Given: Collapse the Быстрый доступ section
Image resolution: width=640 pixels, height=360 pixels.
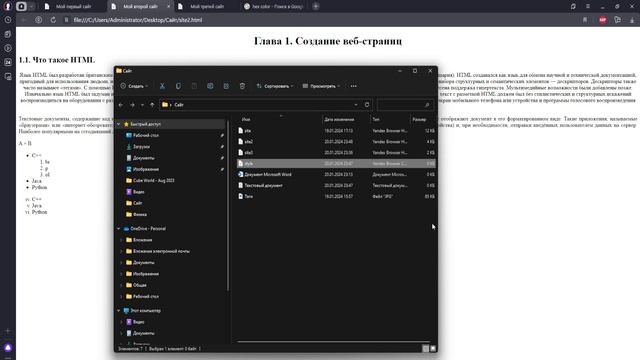Looking at the screenshot, I should pyautogui.click(x=119, y=124).
